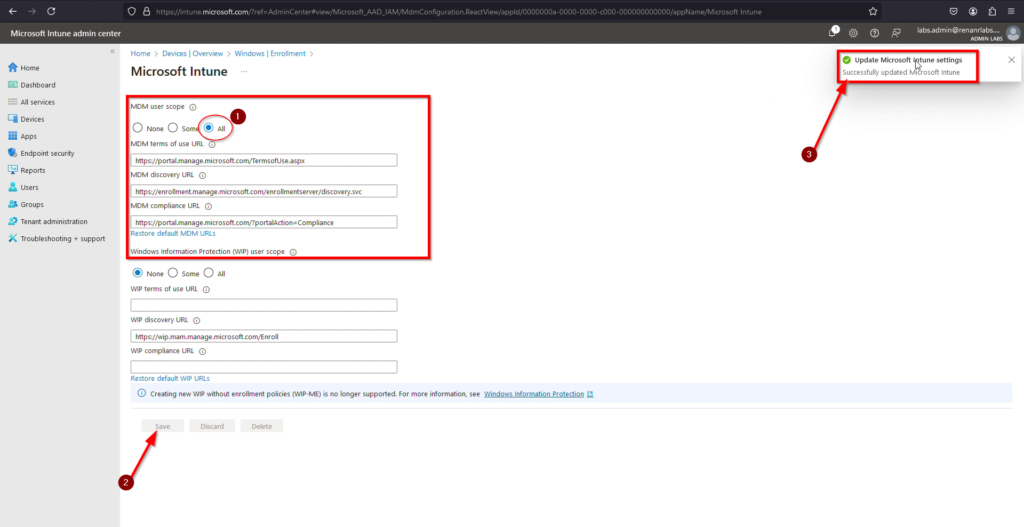
Task: Click info icon beside WIP discovery URL
Action: pos(197,321)
